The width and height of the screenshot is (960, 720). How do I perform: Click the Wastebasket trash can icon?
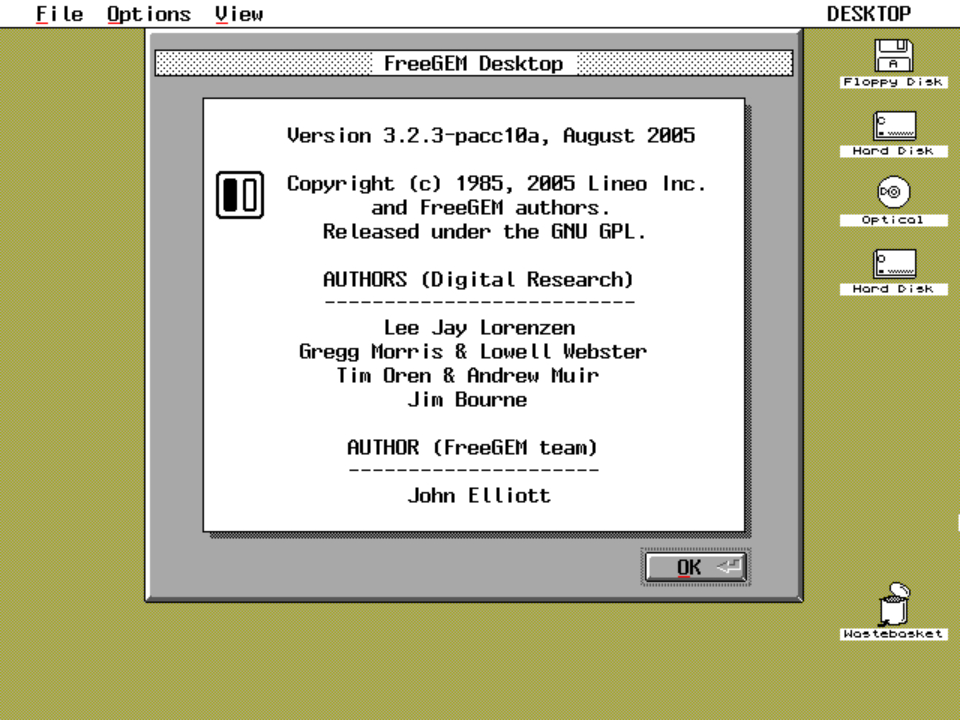[x=893, y=605]
